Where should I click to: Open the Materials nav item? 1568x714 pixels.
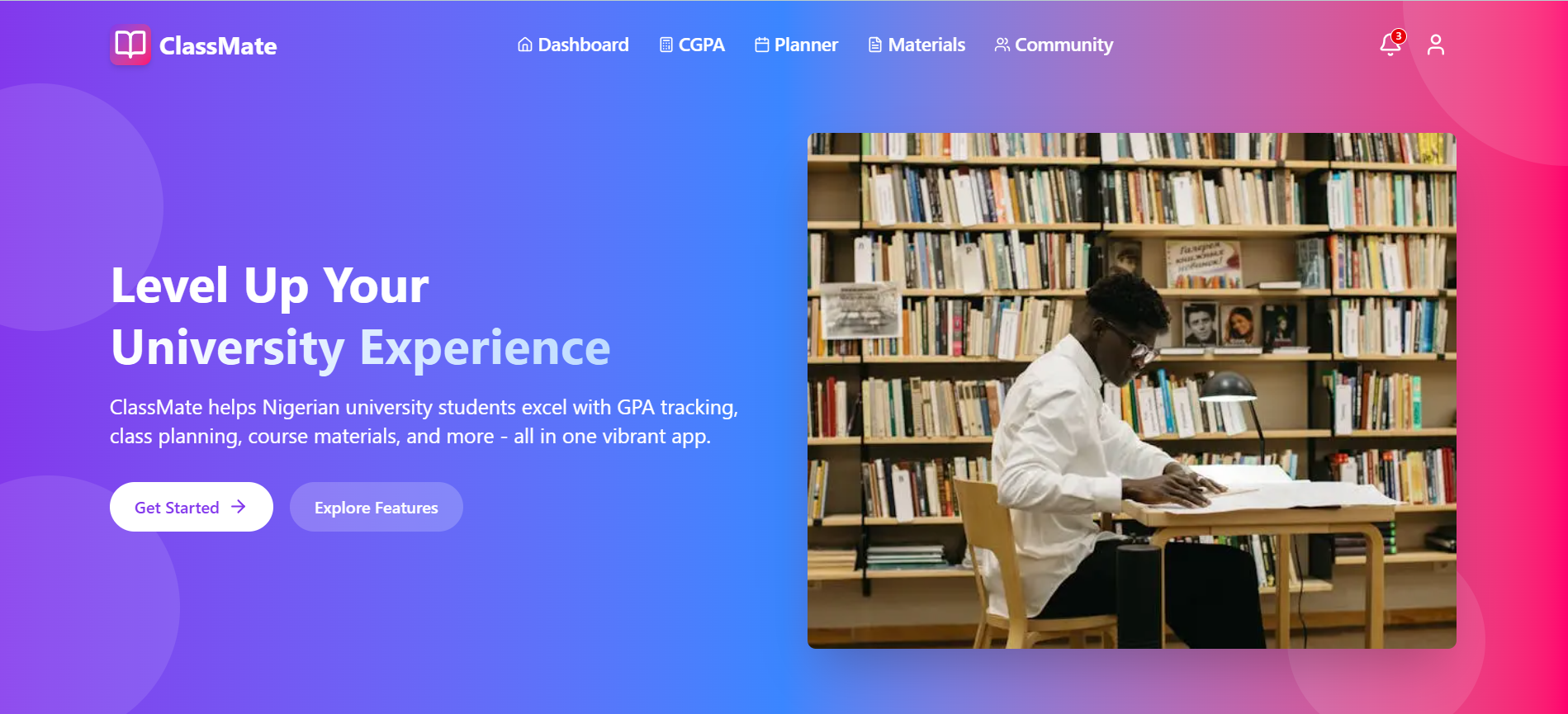[917, 45]
